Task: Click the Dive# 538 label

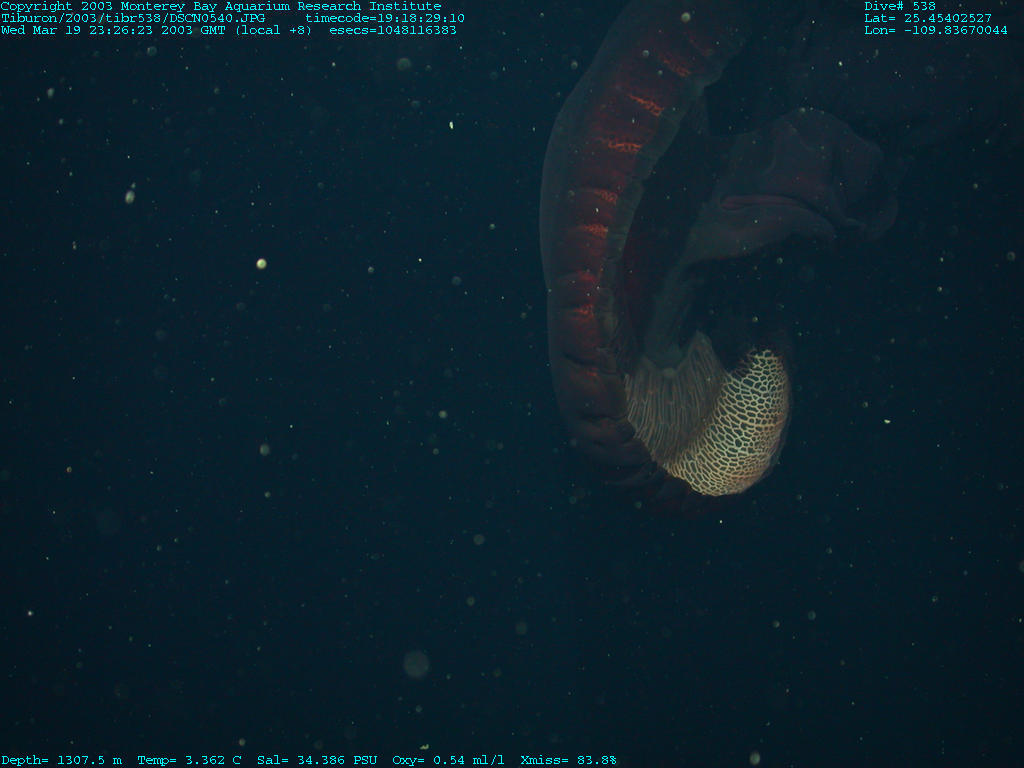Action: click(x=900, y=6)
